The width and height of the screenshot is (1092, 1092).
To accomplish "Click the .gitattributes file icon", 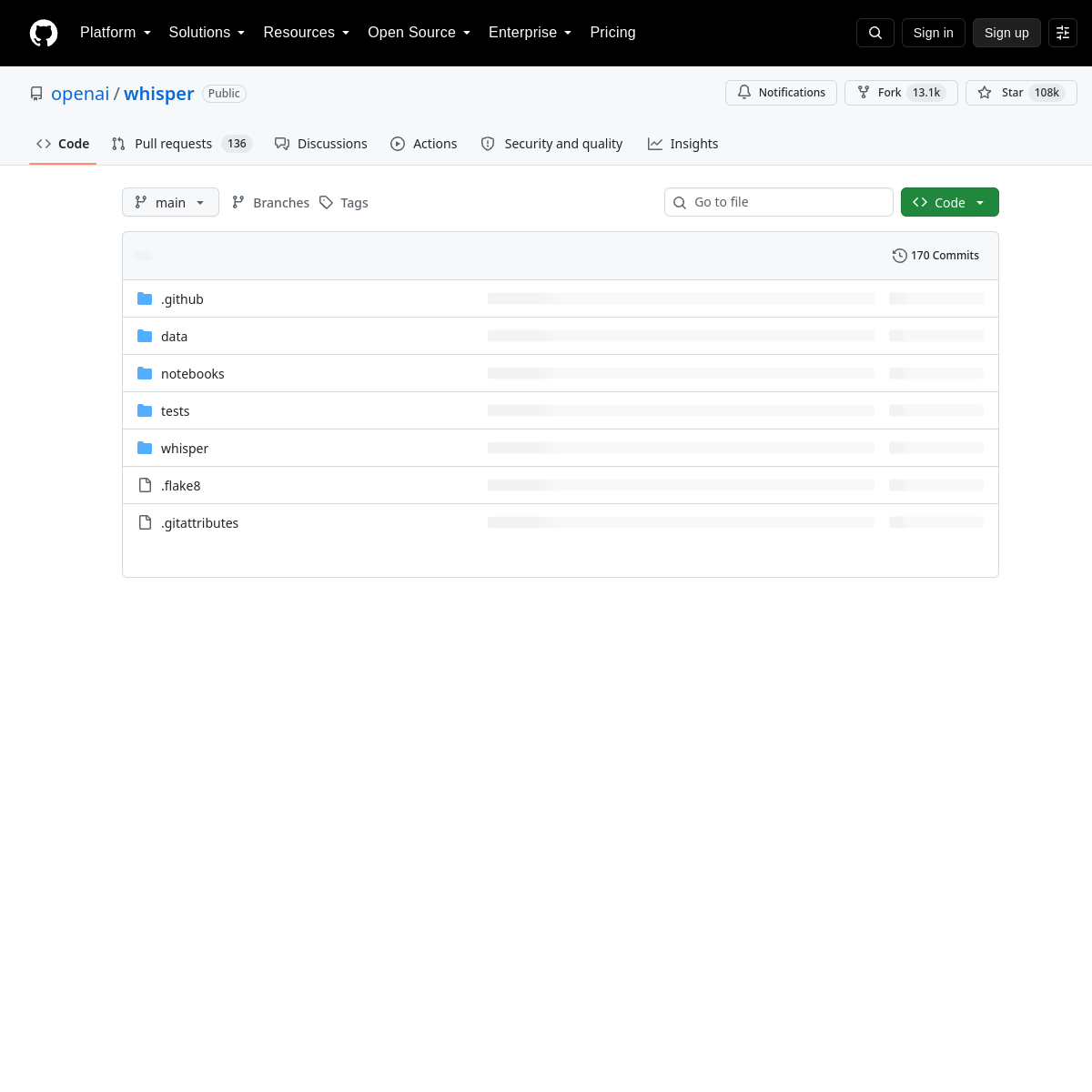I will tap(145, 522).
